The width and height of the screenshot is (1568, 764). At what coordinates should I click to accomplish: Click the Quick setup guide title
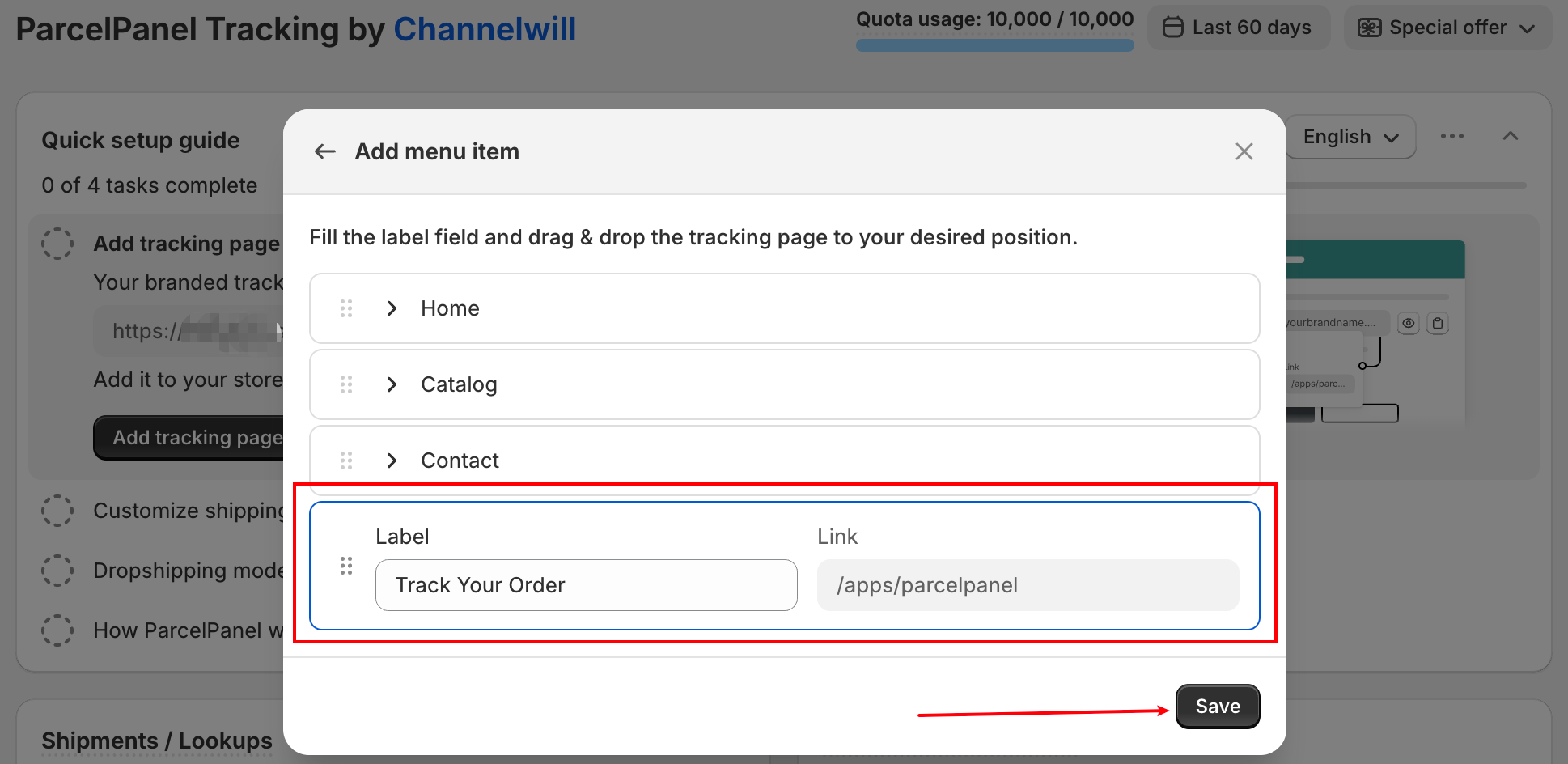(141, 140)
